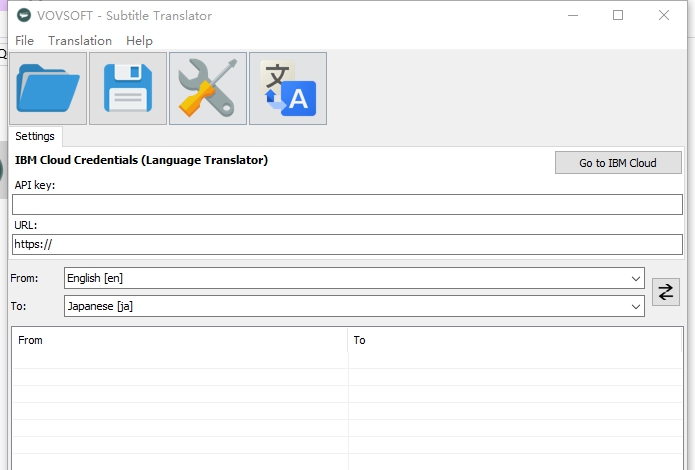This screenshot has height=470, width=695.
Task: Click the VOVSOFT app icon in title bar
Action: pos(24,16)
